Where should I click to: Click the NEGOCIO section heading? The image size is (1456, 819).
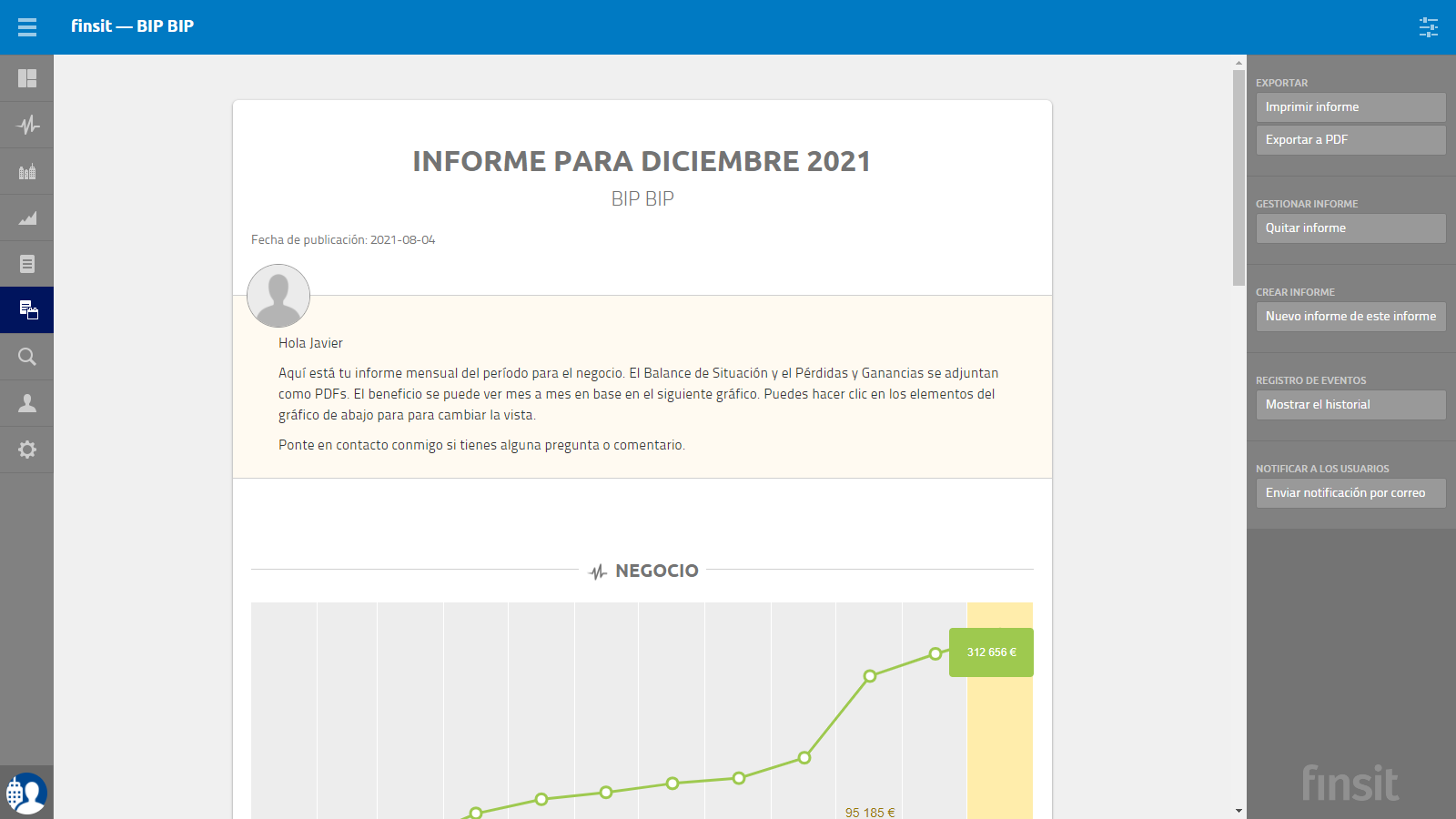(x=657, y=571)
